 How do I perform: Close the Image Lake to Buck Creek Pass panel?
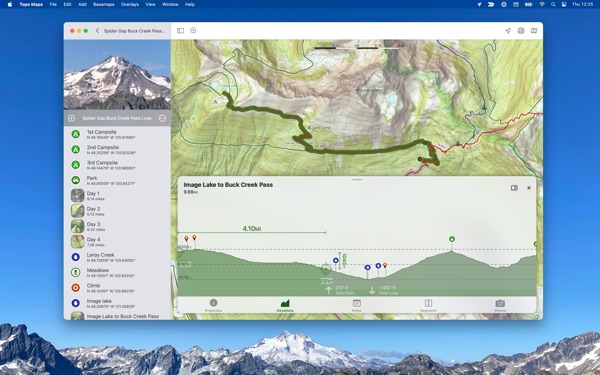tap(529, 188)
